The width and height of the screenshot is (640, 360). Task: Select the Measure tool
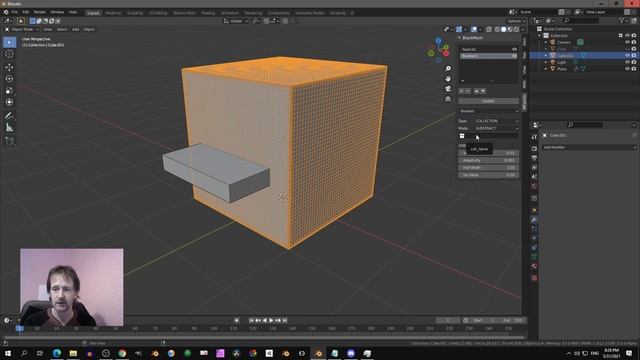point(9,128)
